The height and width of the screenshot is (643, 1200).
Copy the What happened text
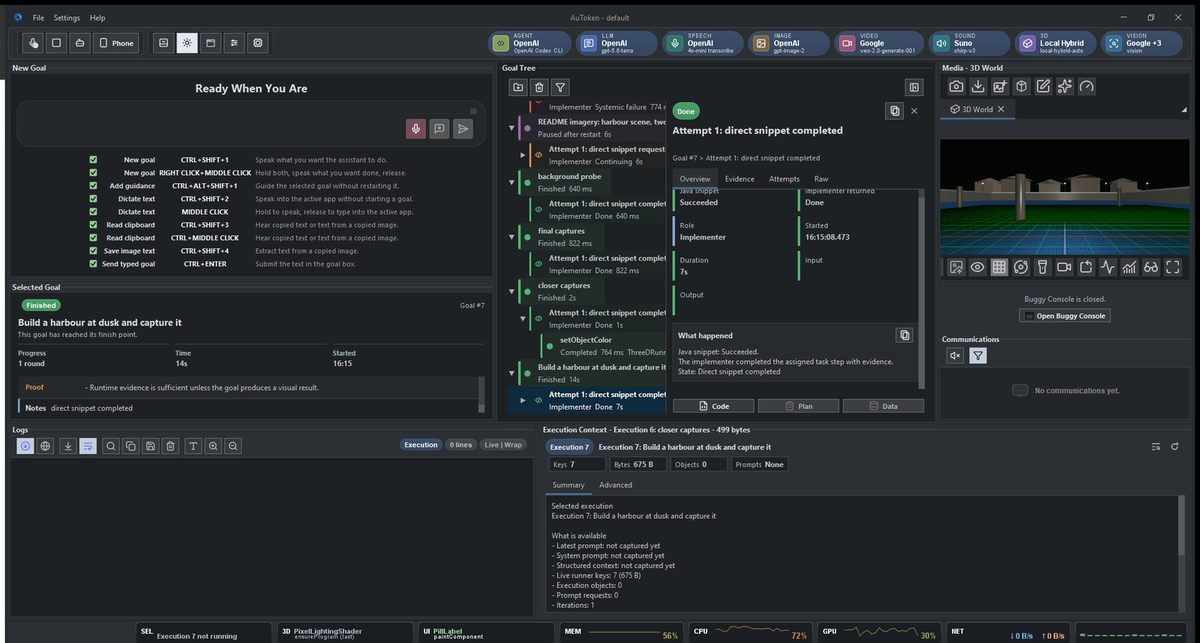[x=904, y=335]
